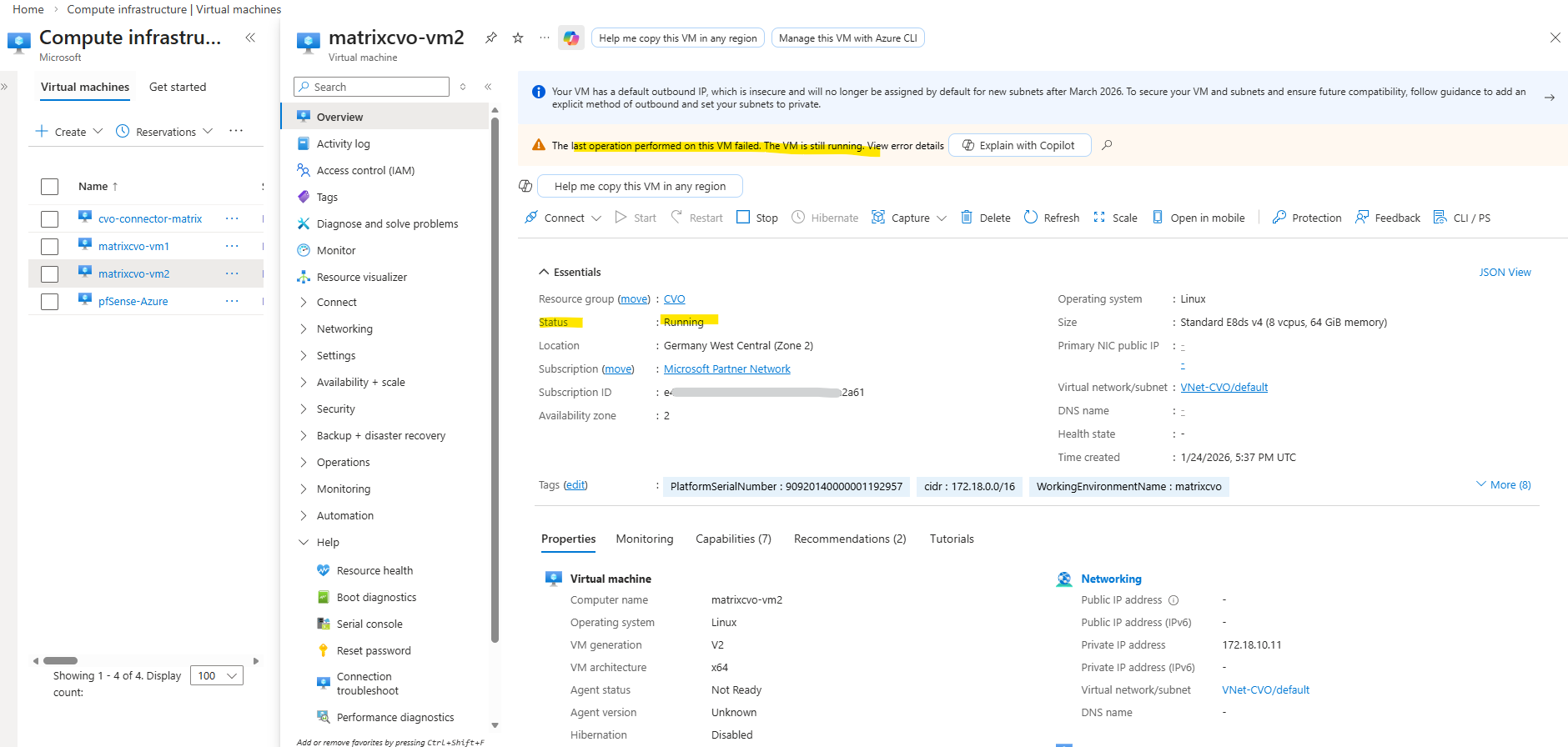The image size is (1568, 747).
Task: Open the Get started tab
Action: 178,87
